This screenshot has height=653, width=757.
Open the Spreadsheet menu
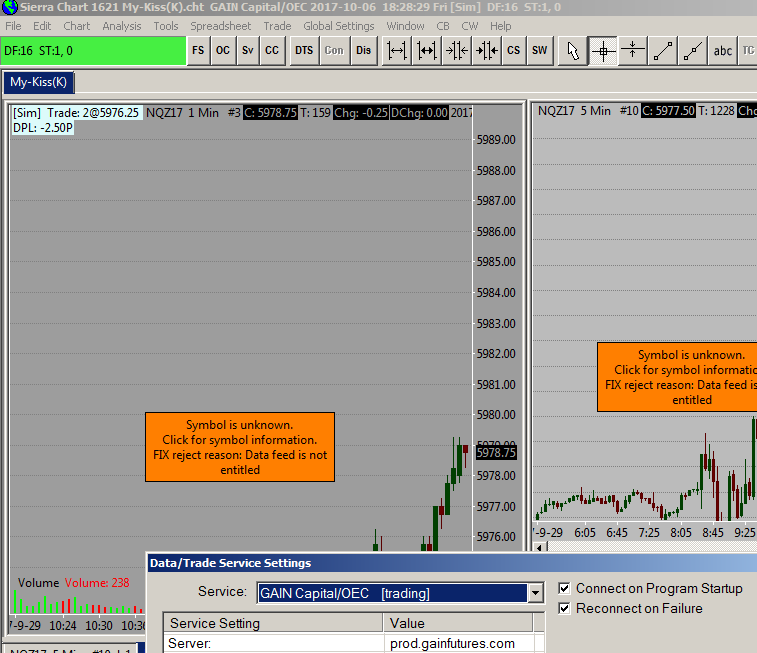(221, 26)
